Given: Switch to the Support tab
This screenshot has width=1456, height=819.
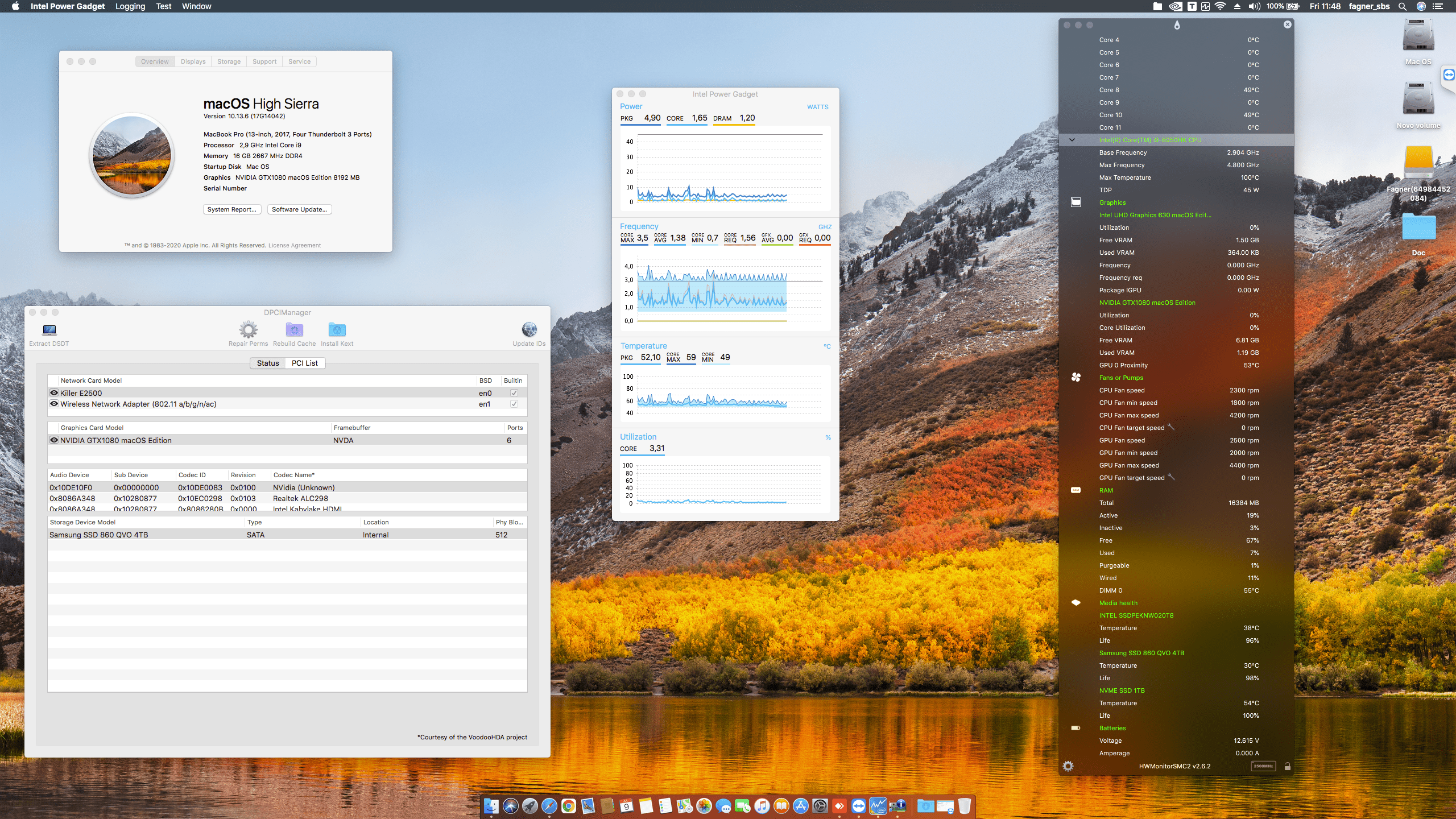Looking at the screenshot, I should coord(264,61).
